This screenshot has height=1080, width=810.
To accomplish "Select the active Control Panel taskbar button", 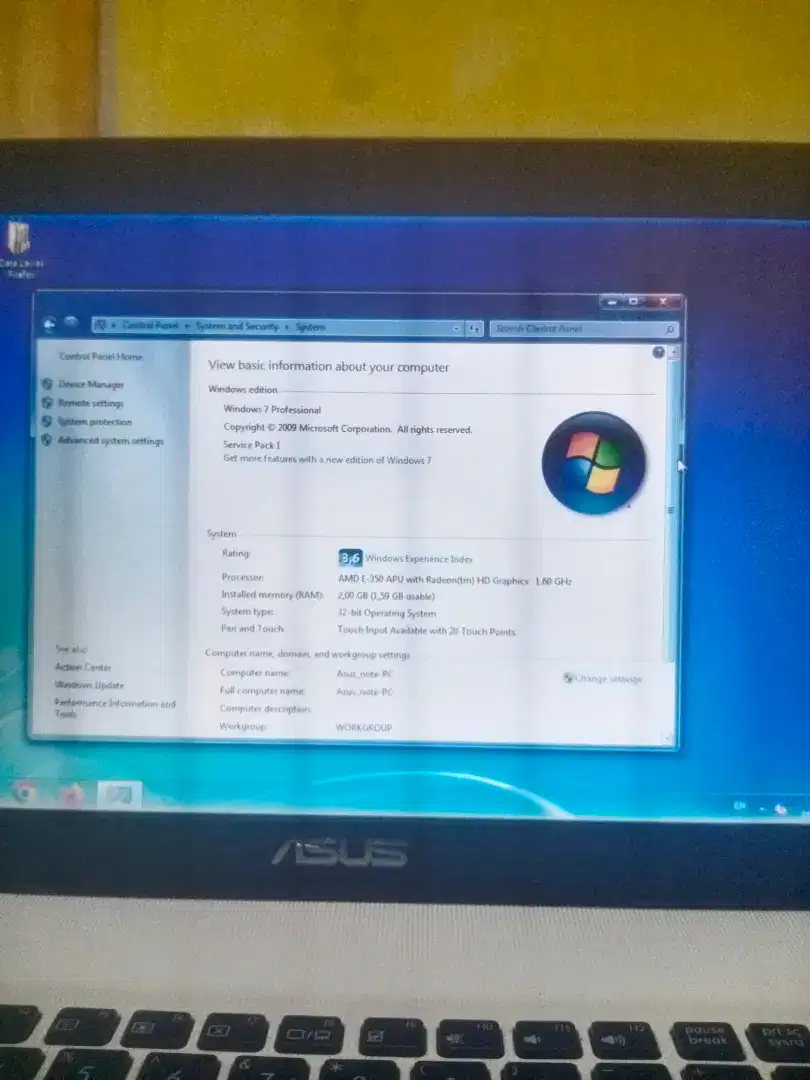I will tap(118, 795).
